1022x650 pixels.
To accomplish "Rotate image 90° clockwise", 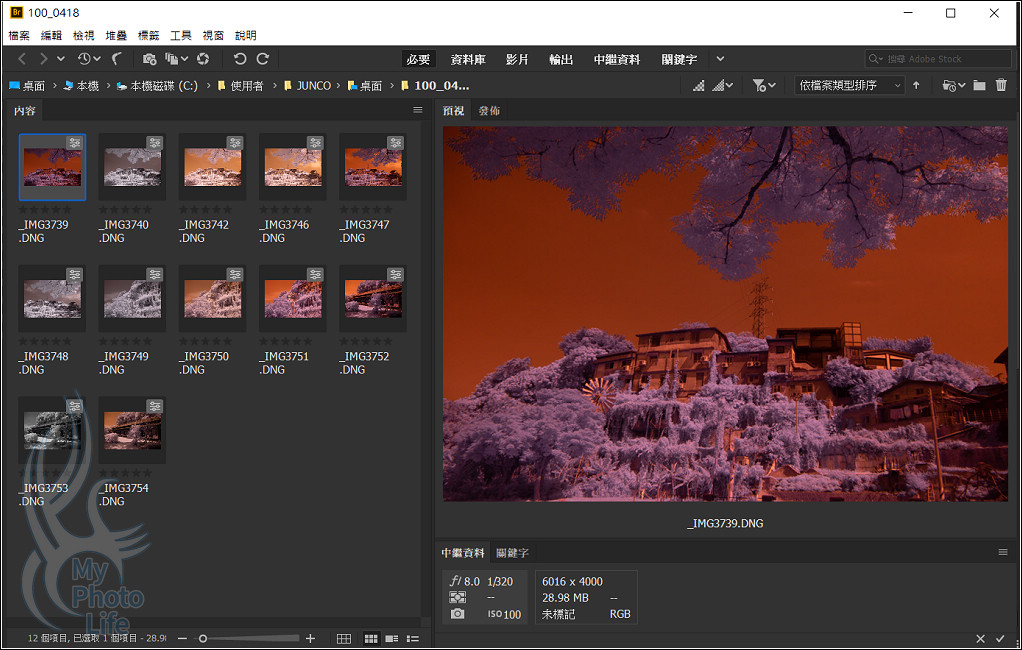I will coord(263,59).
